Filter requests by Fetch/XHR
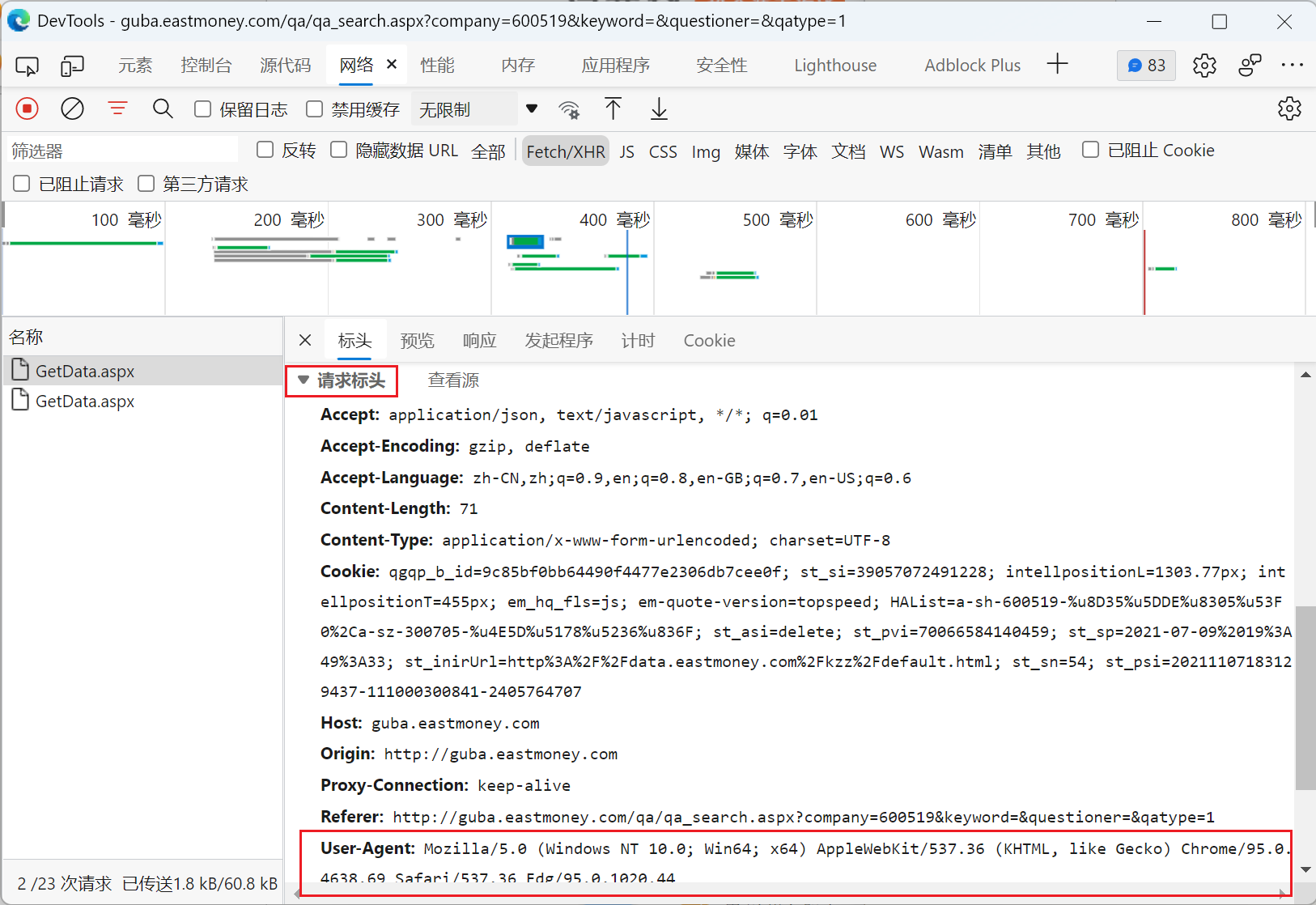1316x905 pixels. [x=566, y=151]
